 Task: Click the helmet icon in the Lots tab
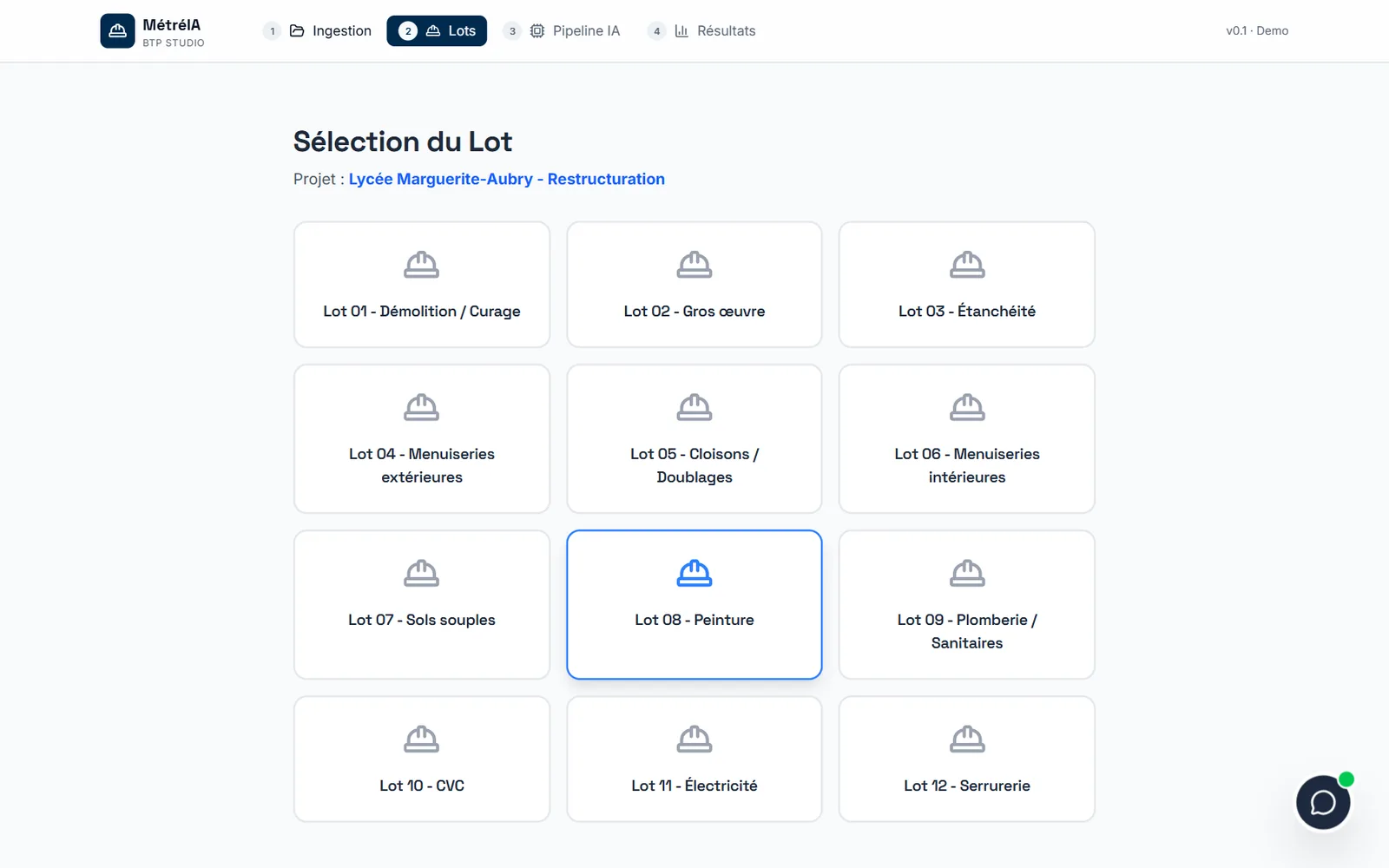tap(433, 30)
